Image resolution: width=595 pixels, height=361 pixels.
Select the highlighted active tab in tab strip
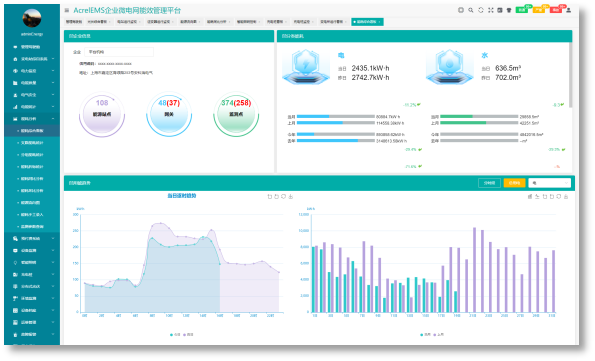pos(367,22)
